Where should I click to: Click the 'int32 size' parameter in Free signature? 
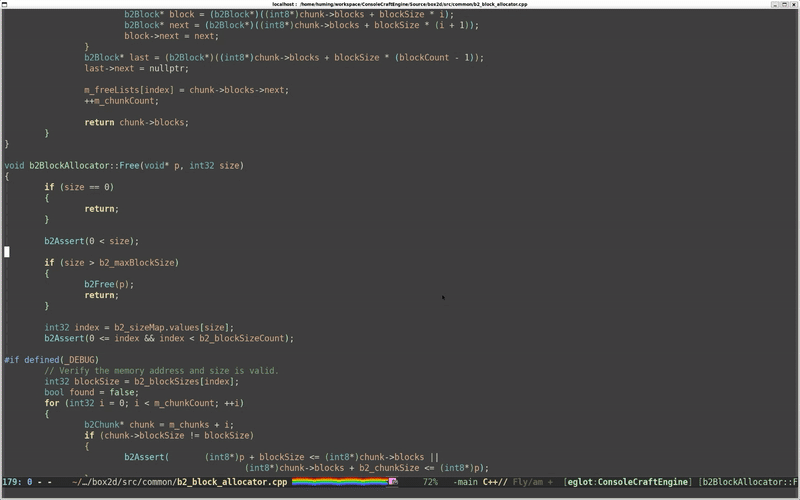214,165
